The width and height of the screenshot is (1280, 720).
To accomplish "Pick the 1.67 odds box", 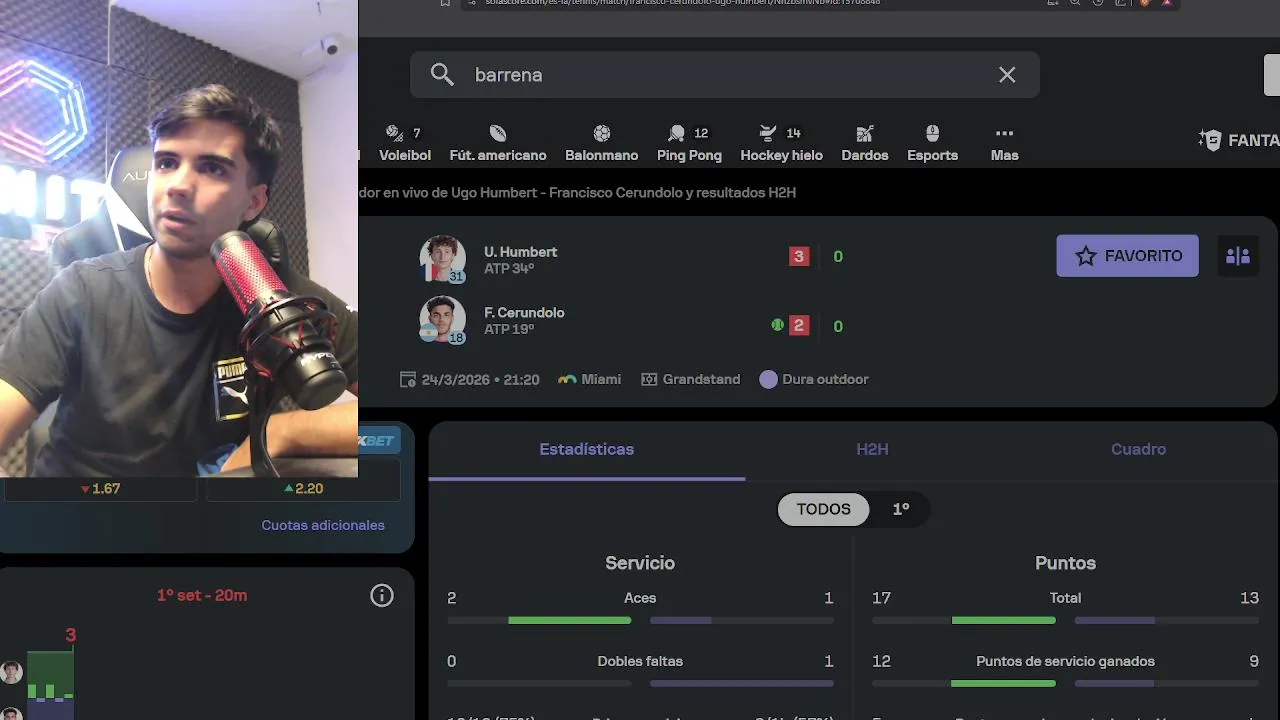I will (x=100, y=488).
